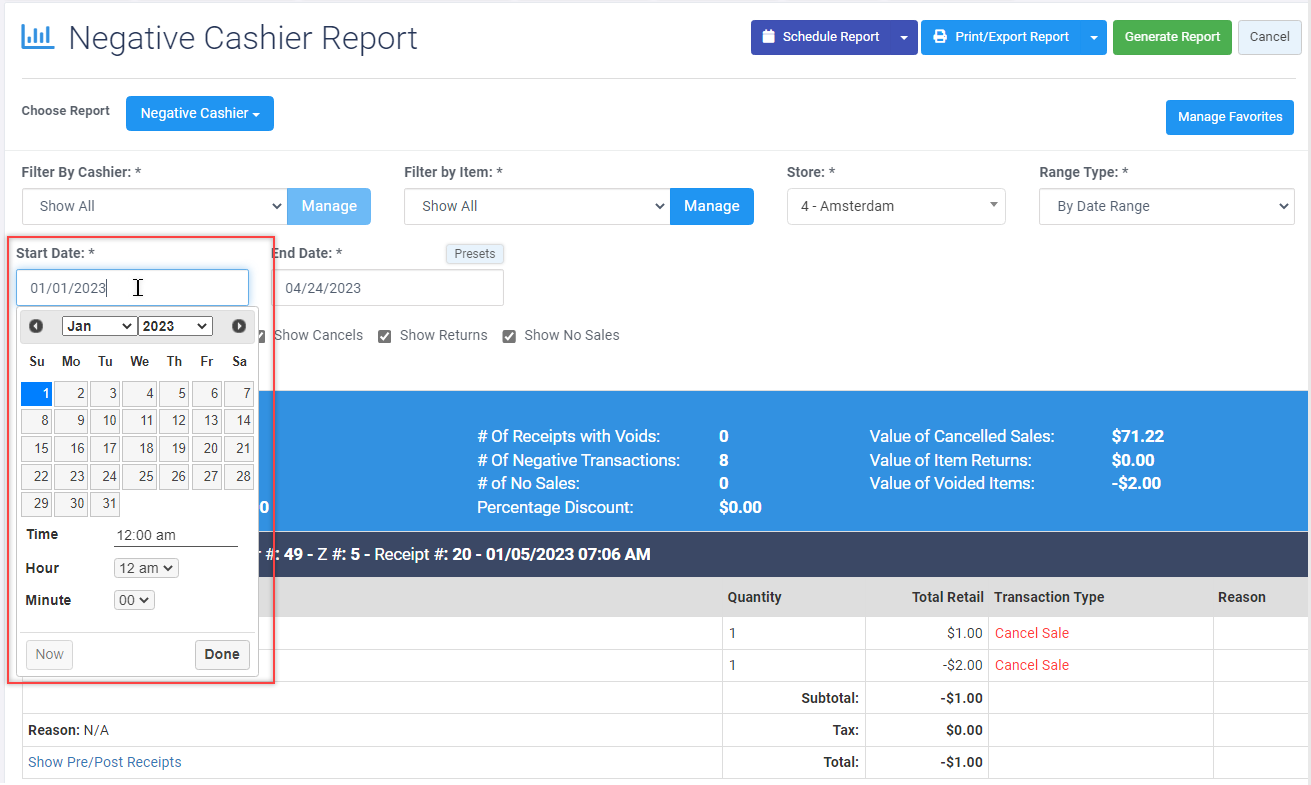This screenshot has height=785, width=1311.
Task: Disable the Show No Sales checkbox
Action: pos(509,336)
